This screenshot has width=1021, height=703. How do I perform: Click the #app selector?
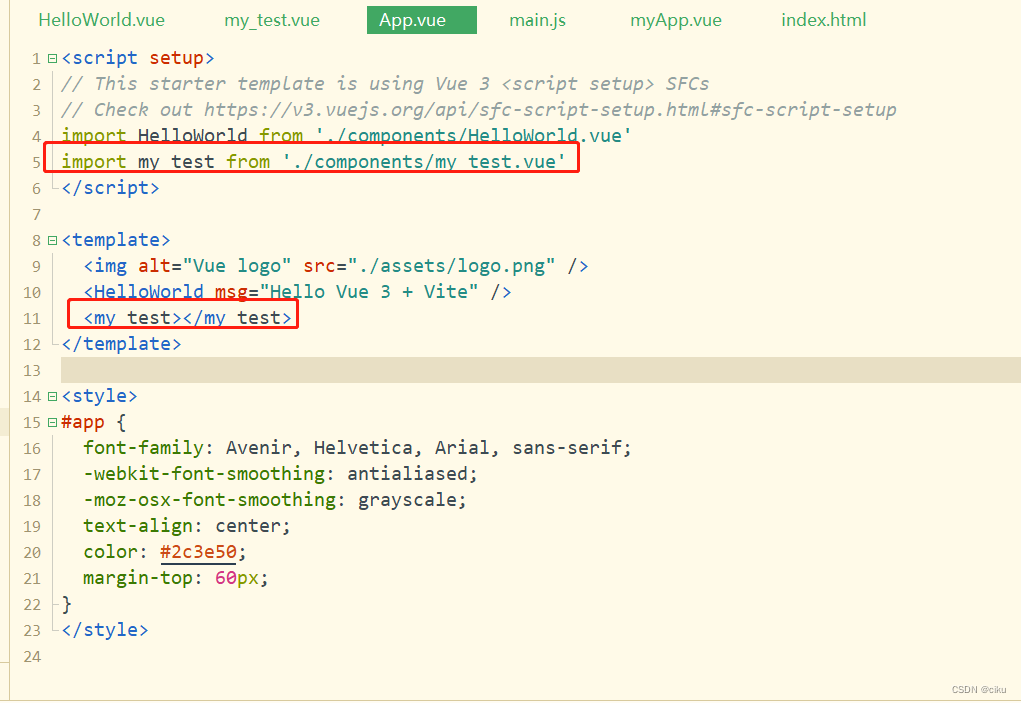(x=83, y=422)
